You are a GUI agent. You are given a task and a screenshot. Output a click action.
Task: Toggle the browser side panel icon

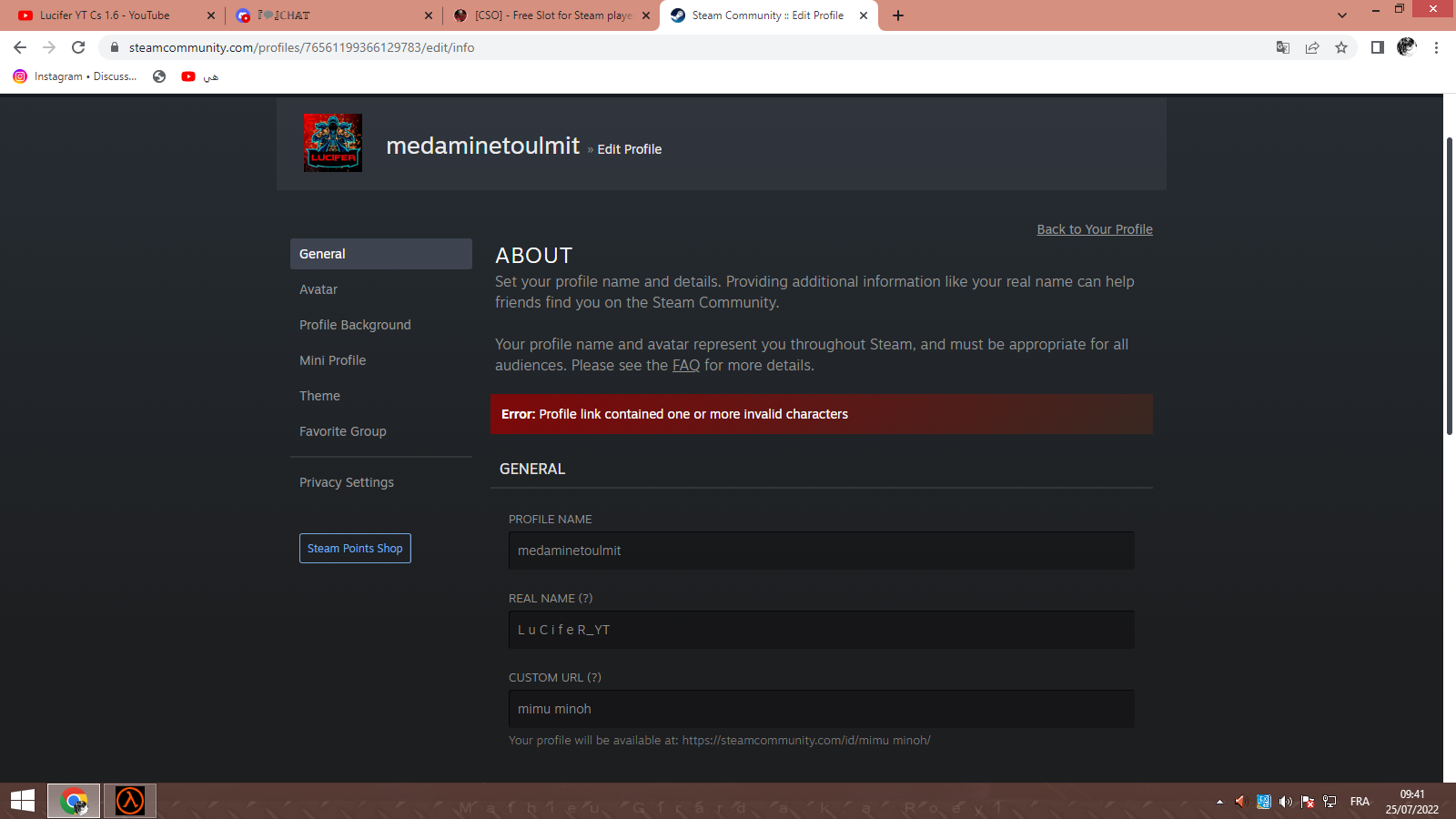1378,47
